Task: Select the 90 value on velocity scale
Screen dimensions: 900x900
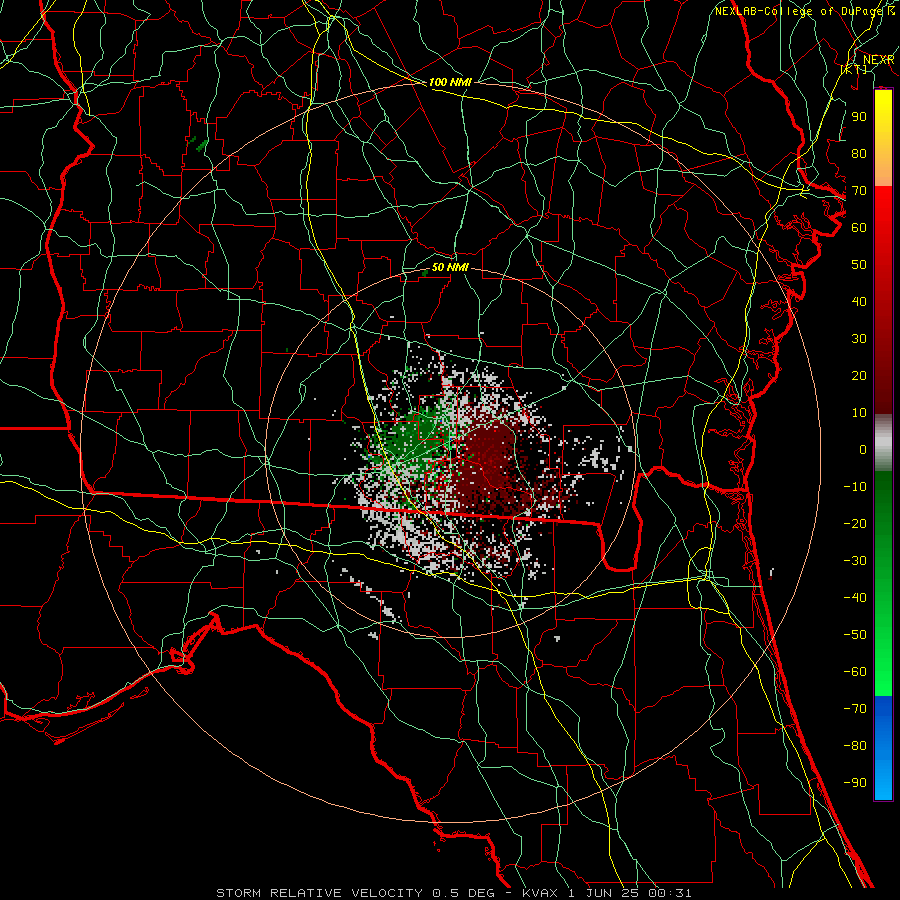Action: (859, 117)
